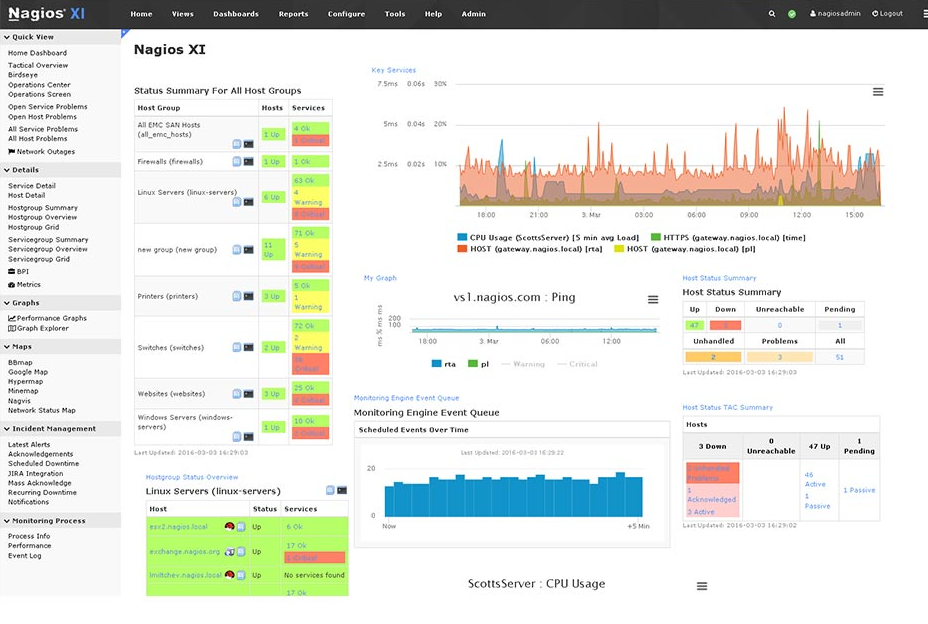This screenshot has width=928, height=624.
Task: Click the service status icon next to Firewalls group
Action: tap(237, 161)
